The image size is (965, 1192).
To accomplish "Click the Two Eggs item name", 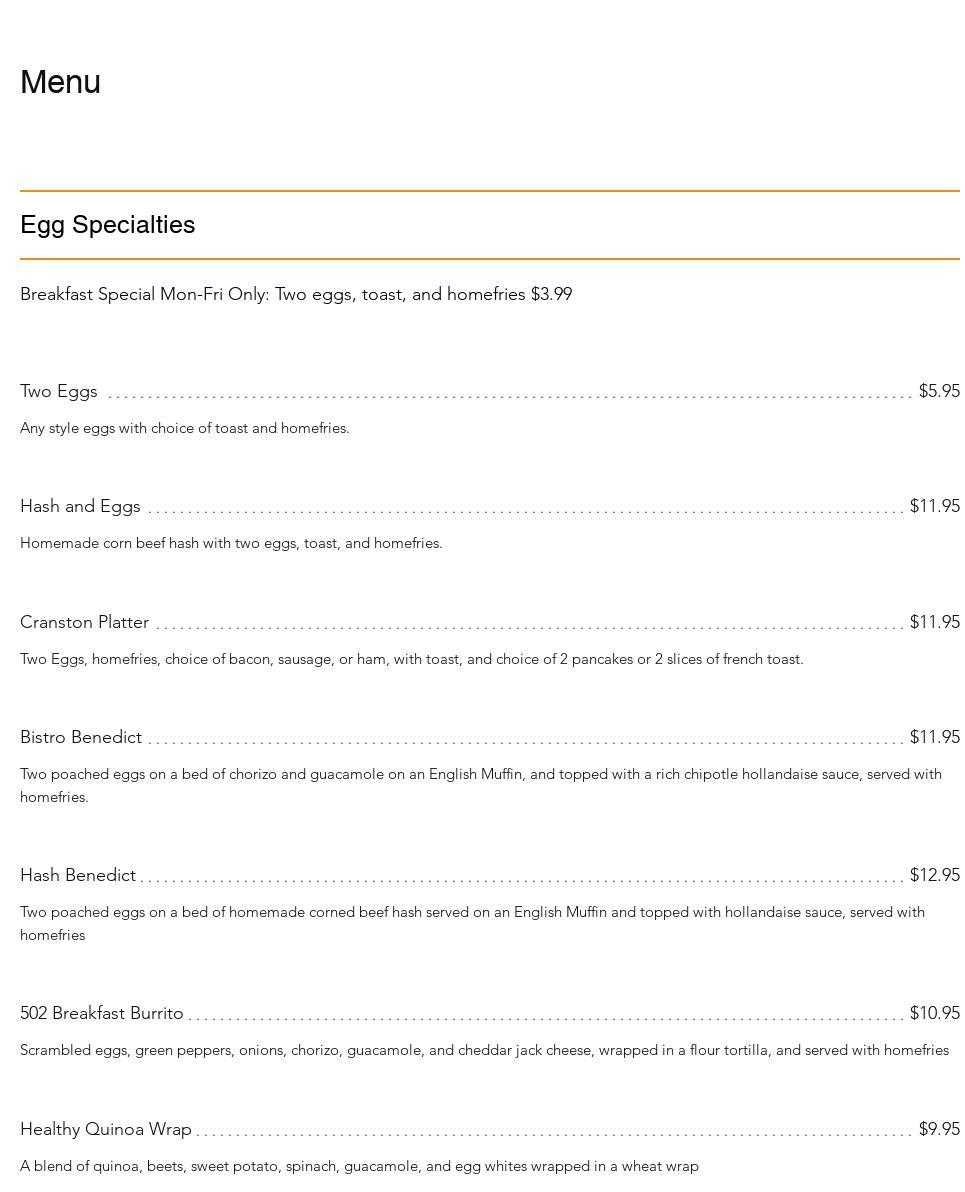I will pos(59,391).
